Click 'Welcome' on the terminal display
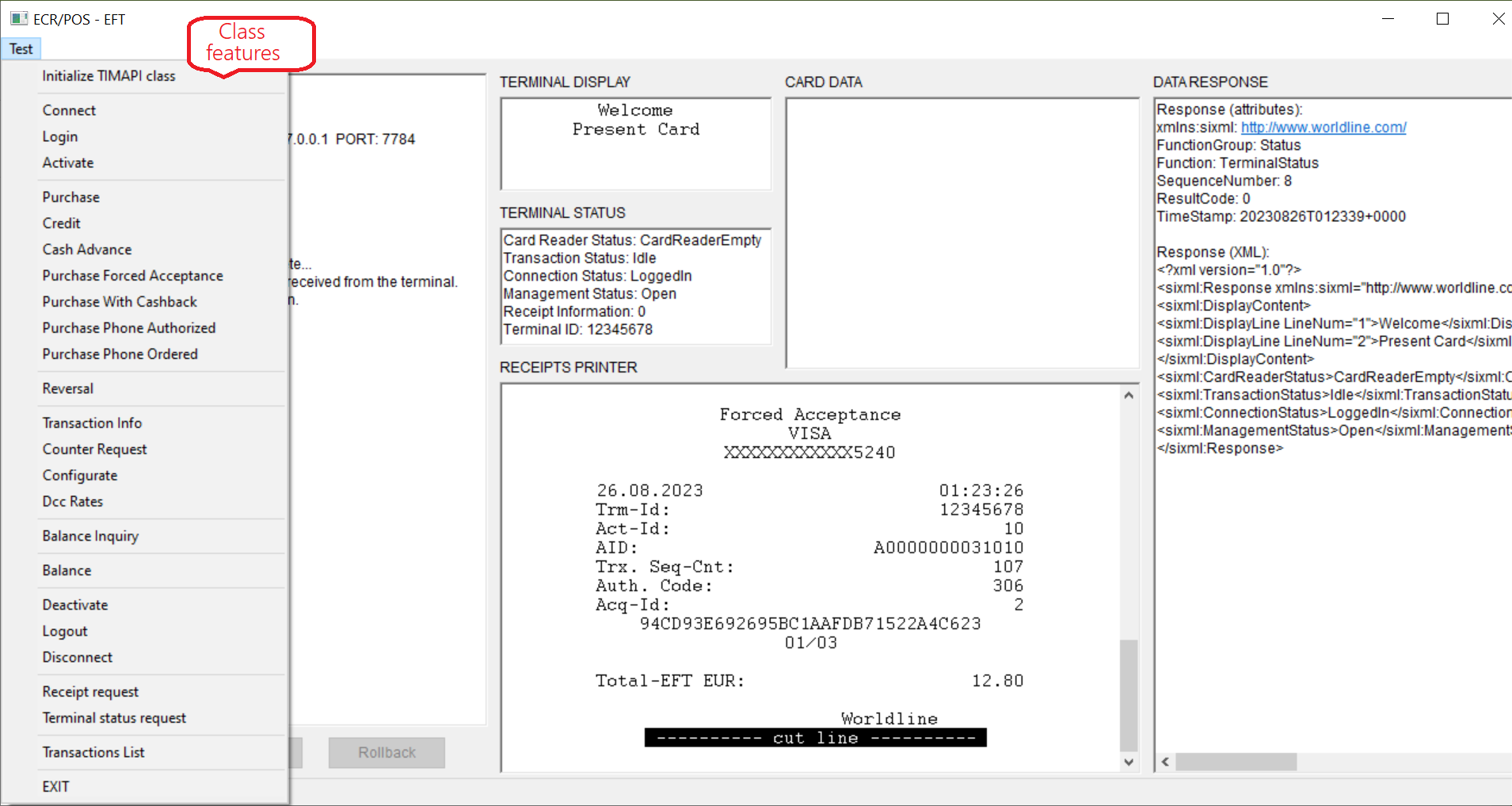Image resolution: width=1512 pixels, height=806 pixels. (x=635, y=110)
